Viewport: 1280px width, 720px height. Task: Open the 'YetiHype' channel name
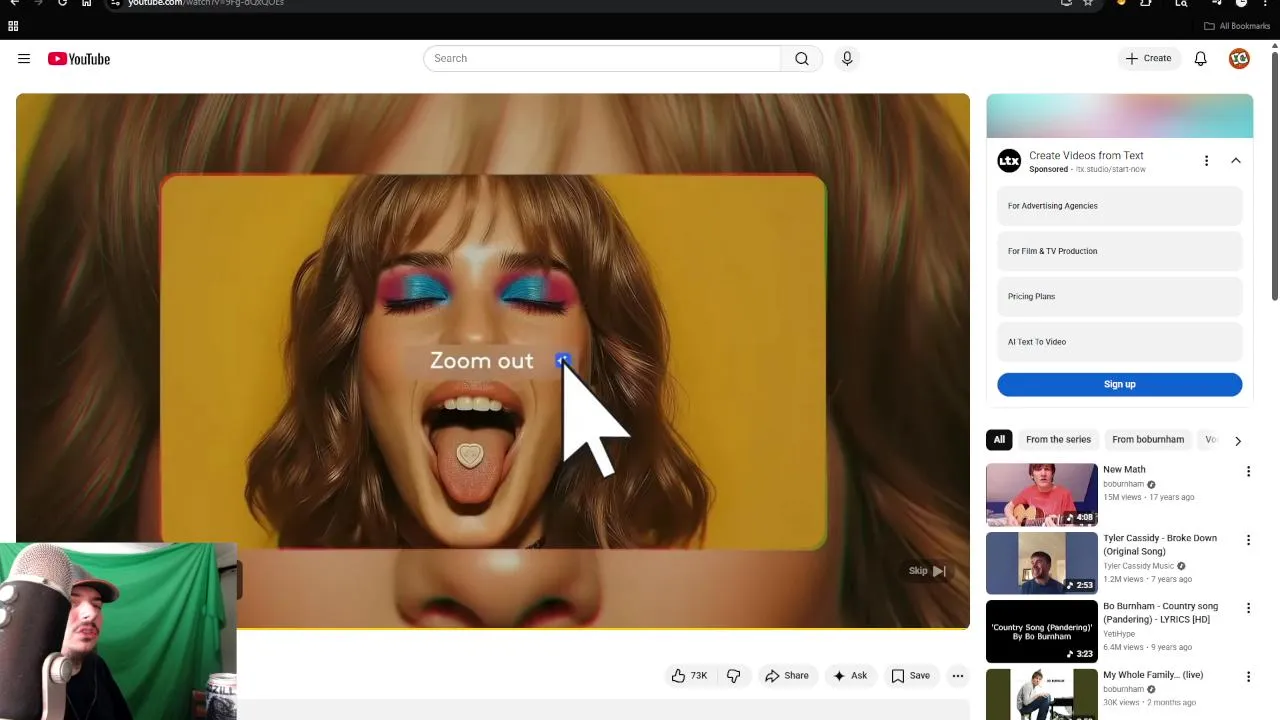tap(1119, 634)
